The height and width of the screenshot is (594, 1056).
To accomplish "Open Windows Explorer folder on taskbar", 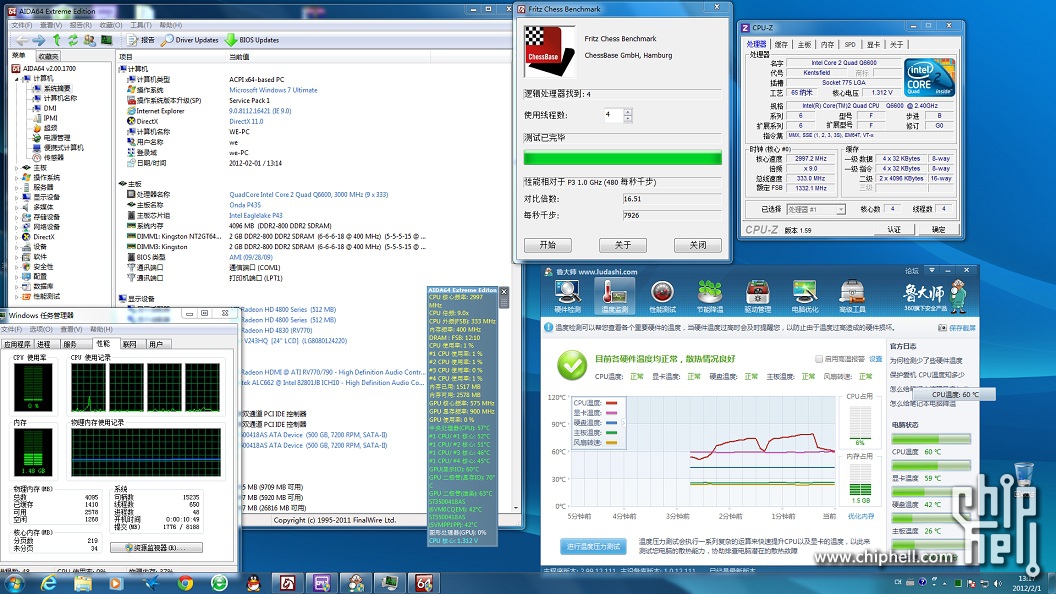I will [x=83, y=583].
